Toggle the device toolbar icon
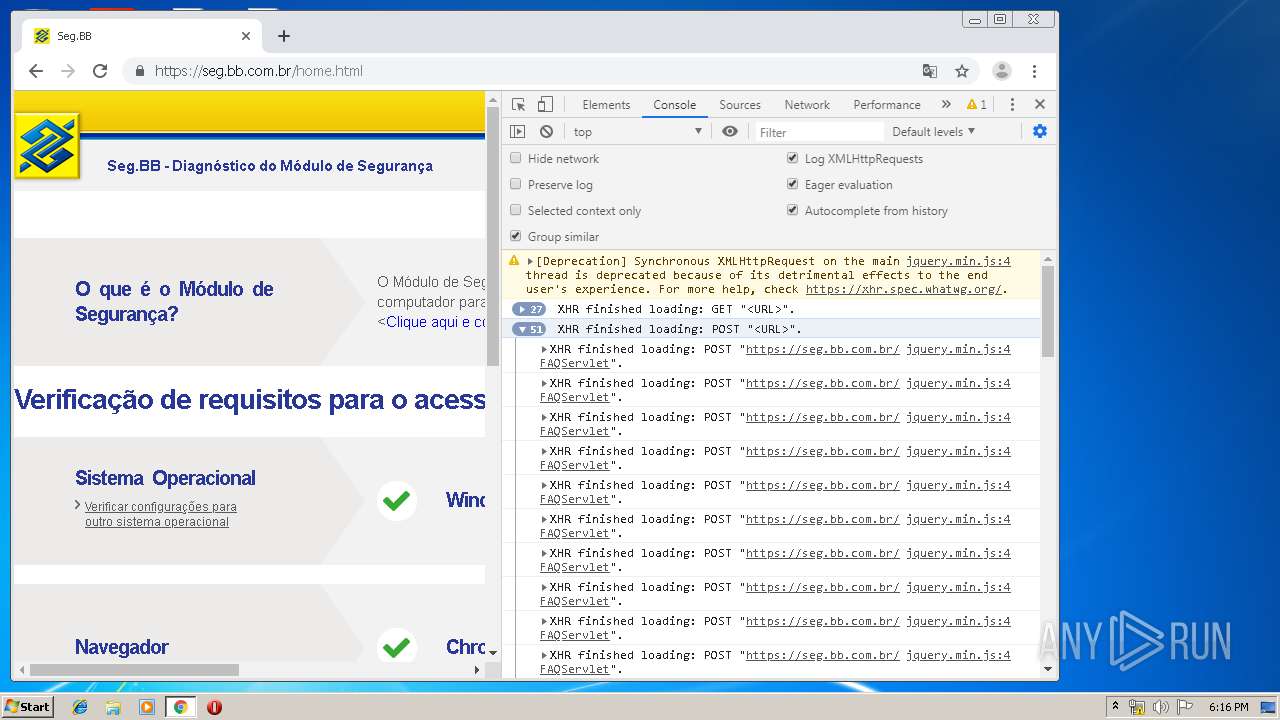 545,104
